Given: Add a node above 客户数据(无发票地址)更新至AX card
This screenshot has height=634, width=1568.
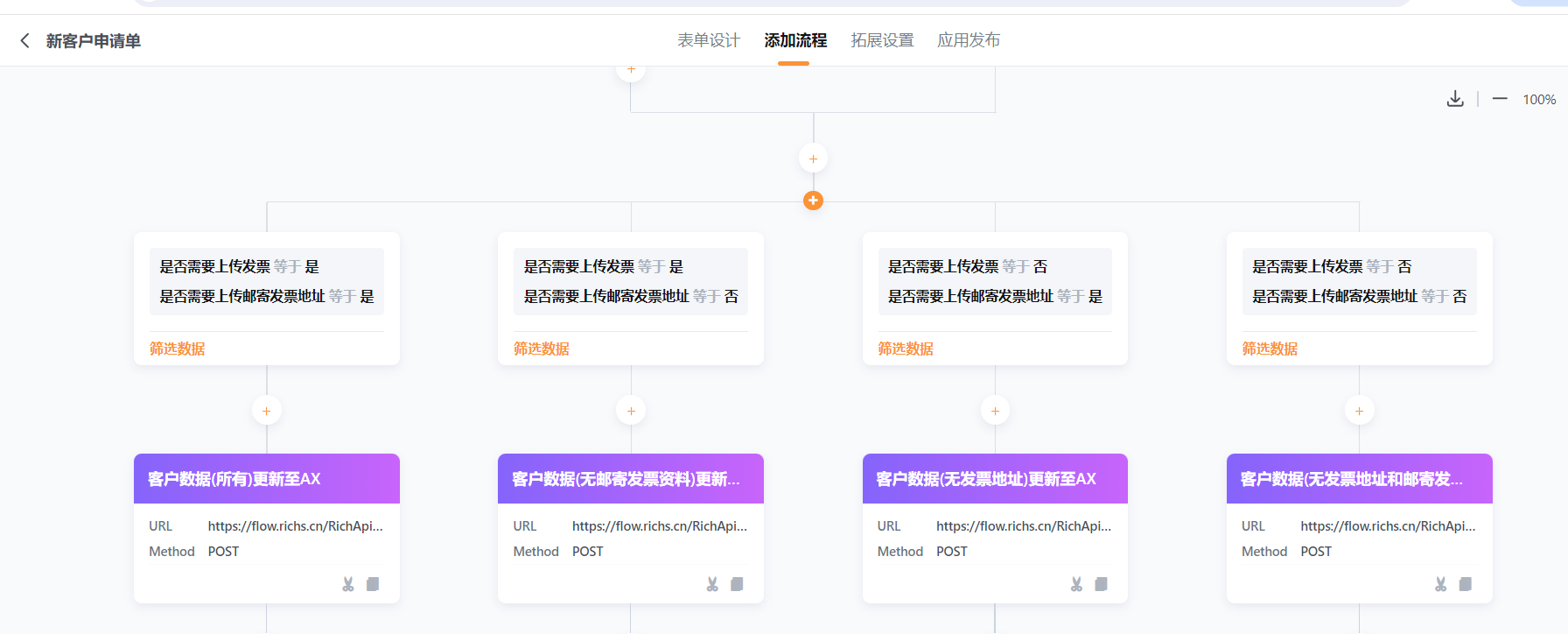Looking at the screenshot, I should pos(995,411).
